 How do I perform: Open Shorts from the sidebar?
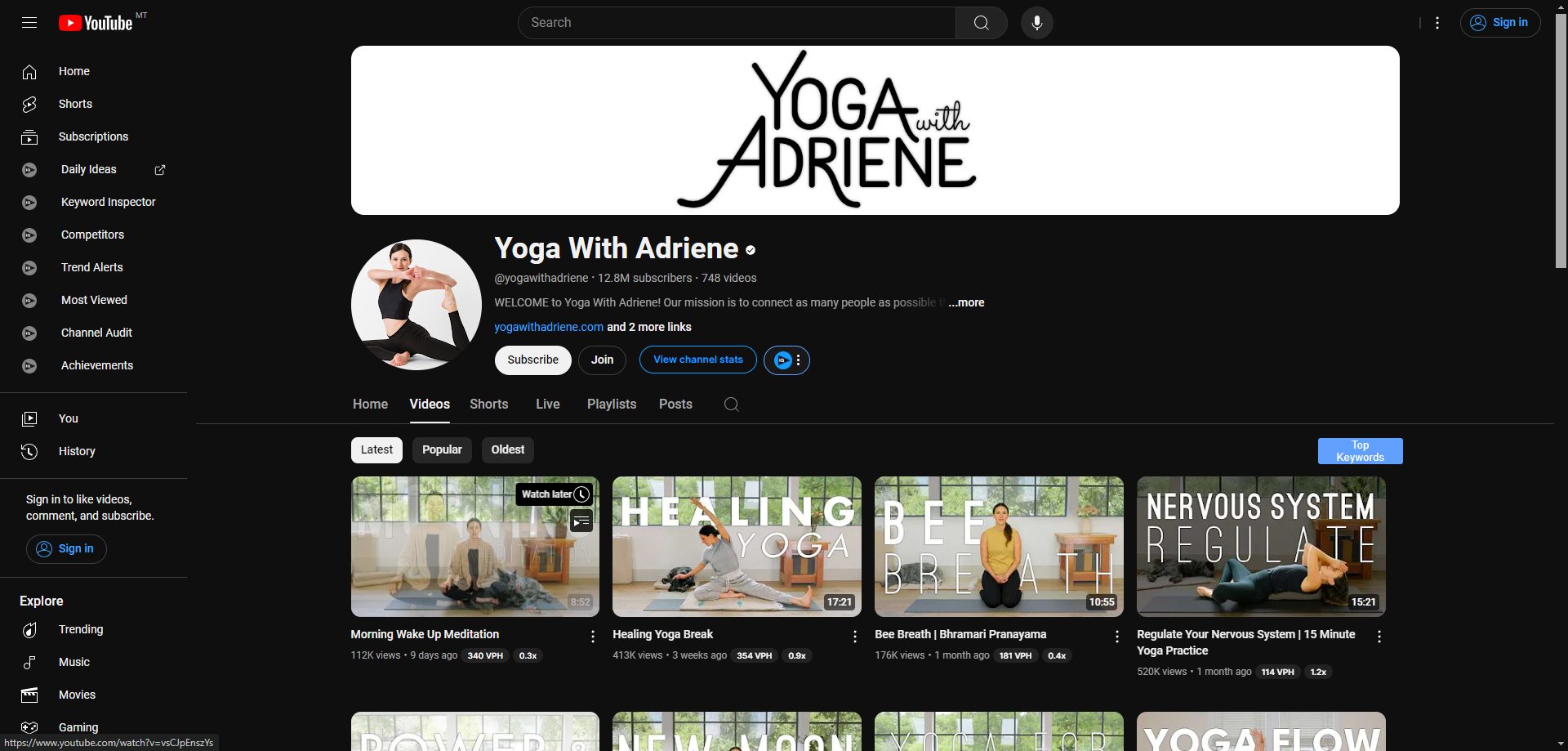click(x=75, y=104)
